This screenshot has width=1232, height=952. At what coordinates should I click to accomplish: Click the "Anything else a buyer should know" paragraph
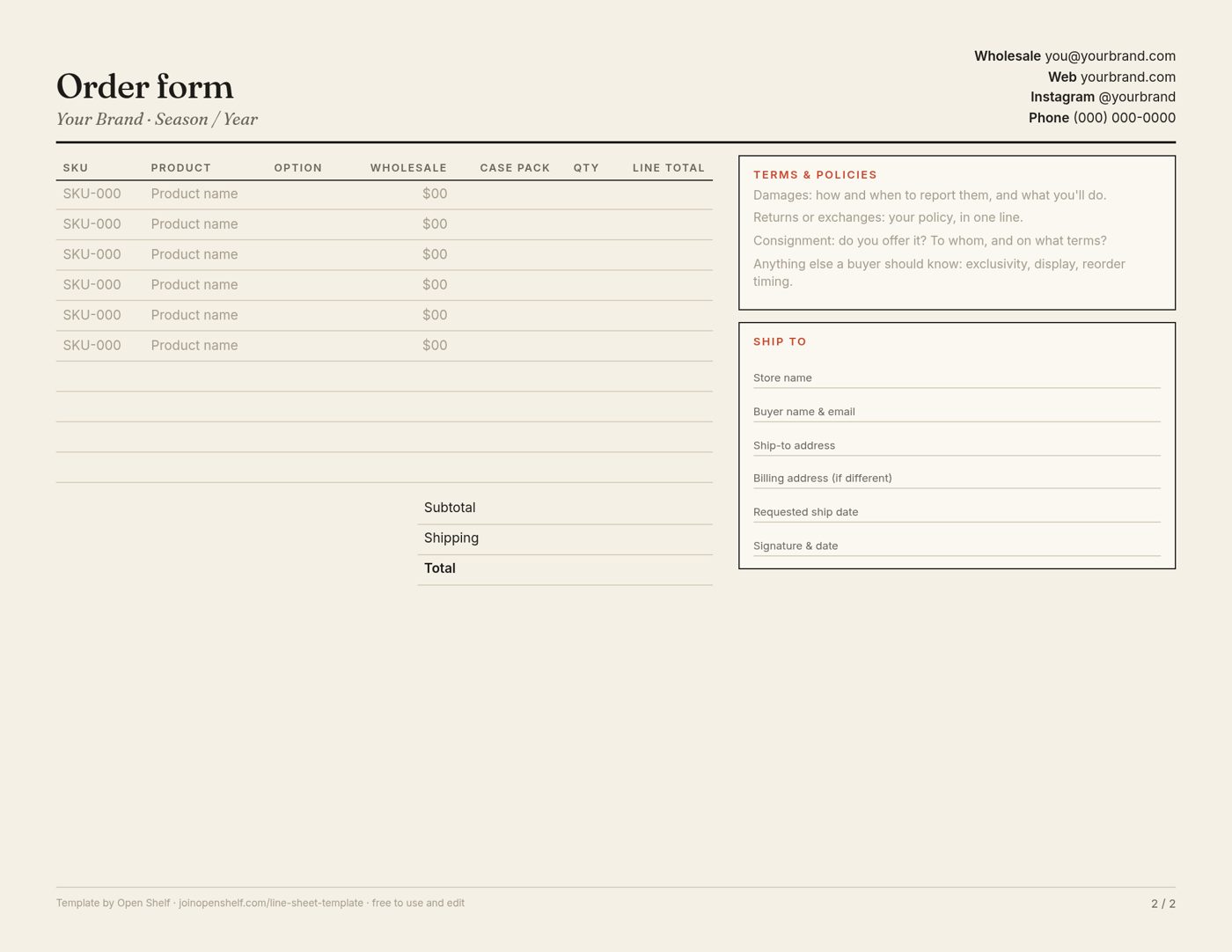pyautogui.click(x=939, y=273)
